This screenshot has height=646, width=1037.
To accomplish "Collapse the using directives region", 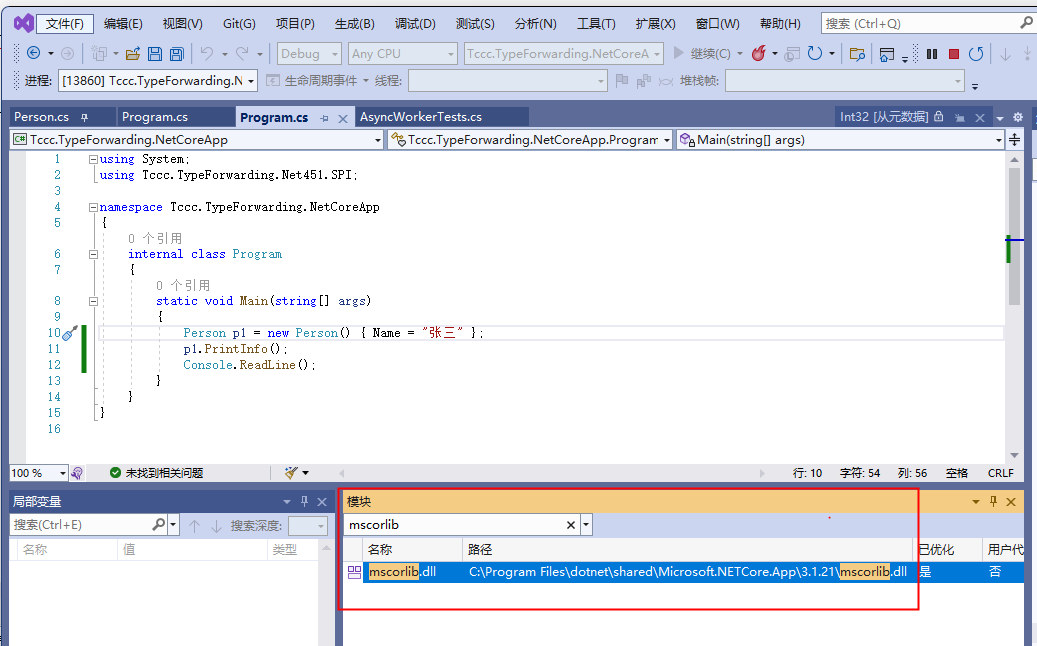I will [x=93, y=159].
